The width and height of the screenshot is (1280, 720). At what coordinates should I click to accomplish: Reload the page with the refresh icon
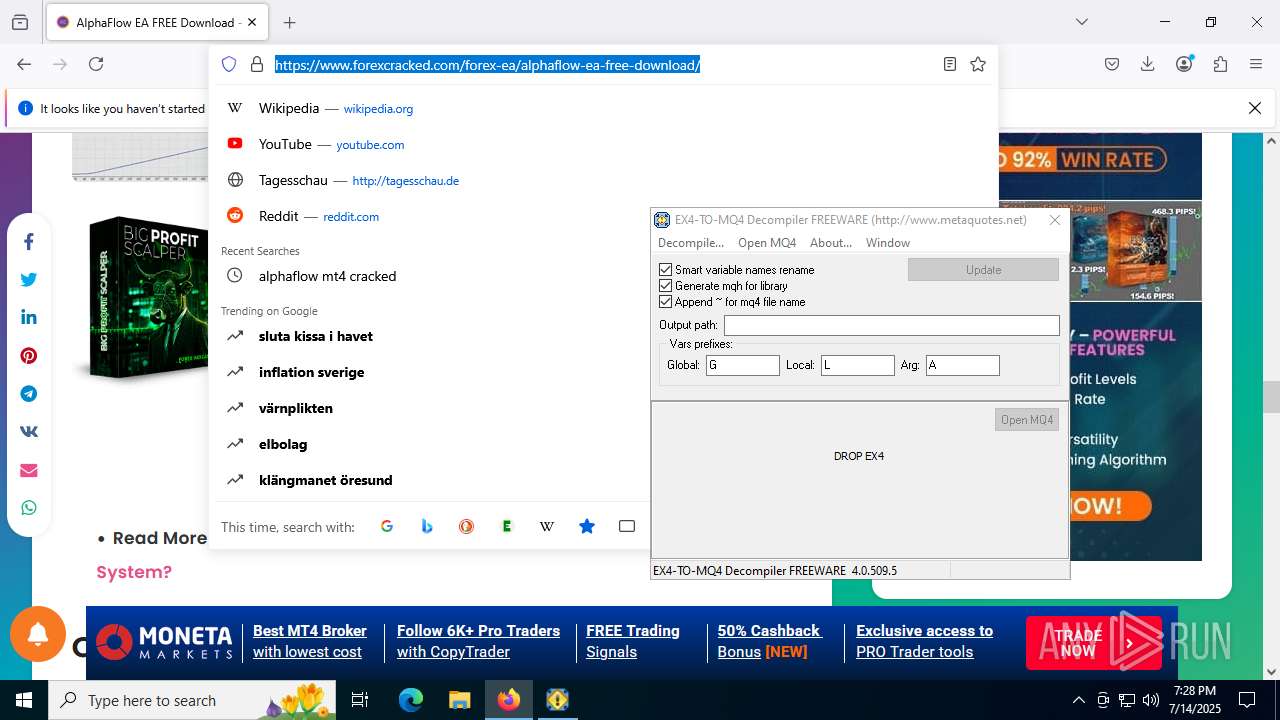coord(96,64)
